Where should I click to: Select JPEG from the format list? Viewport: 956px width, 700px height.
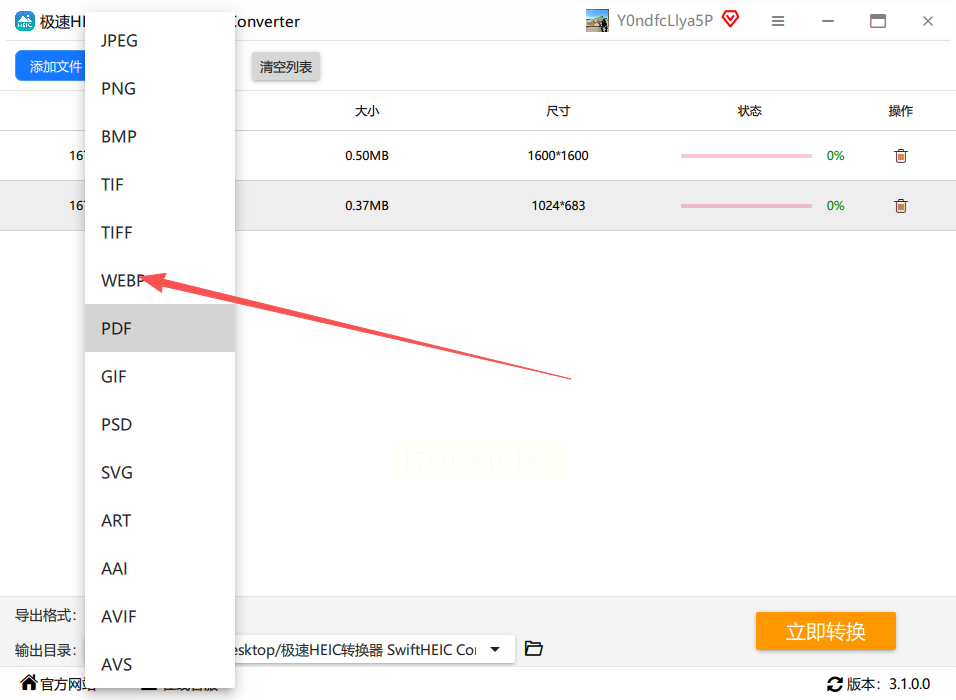(160, 40)
